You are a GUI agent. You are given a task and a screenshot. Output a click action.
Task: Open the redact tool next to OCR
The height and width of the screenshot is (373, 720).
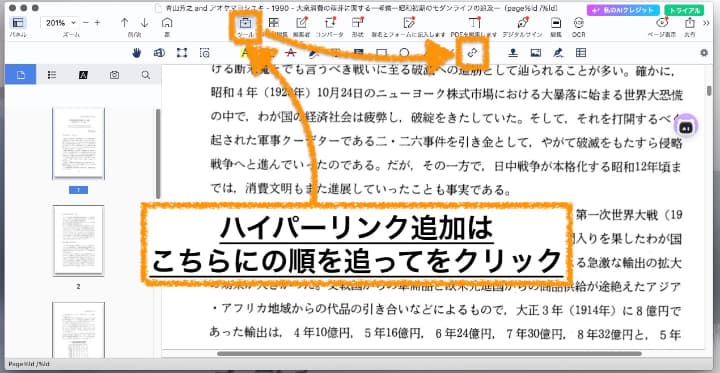tap(556, 26)
